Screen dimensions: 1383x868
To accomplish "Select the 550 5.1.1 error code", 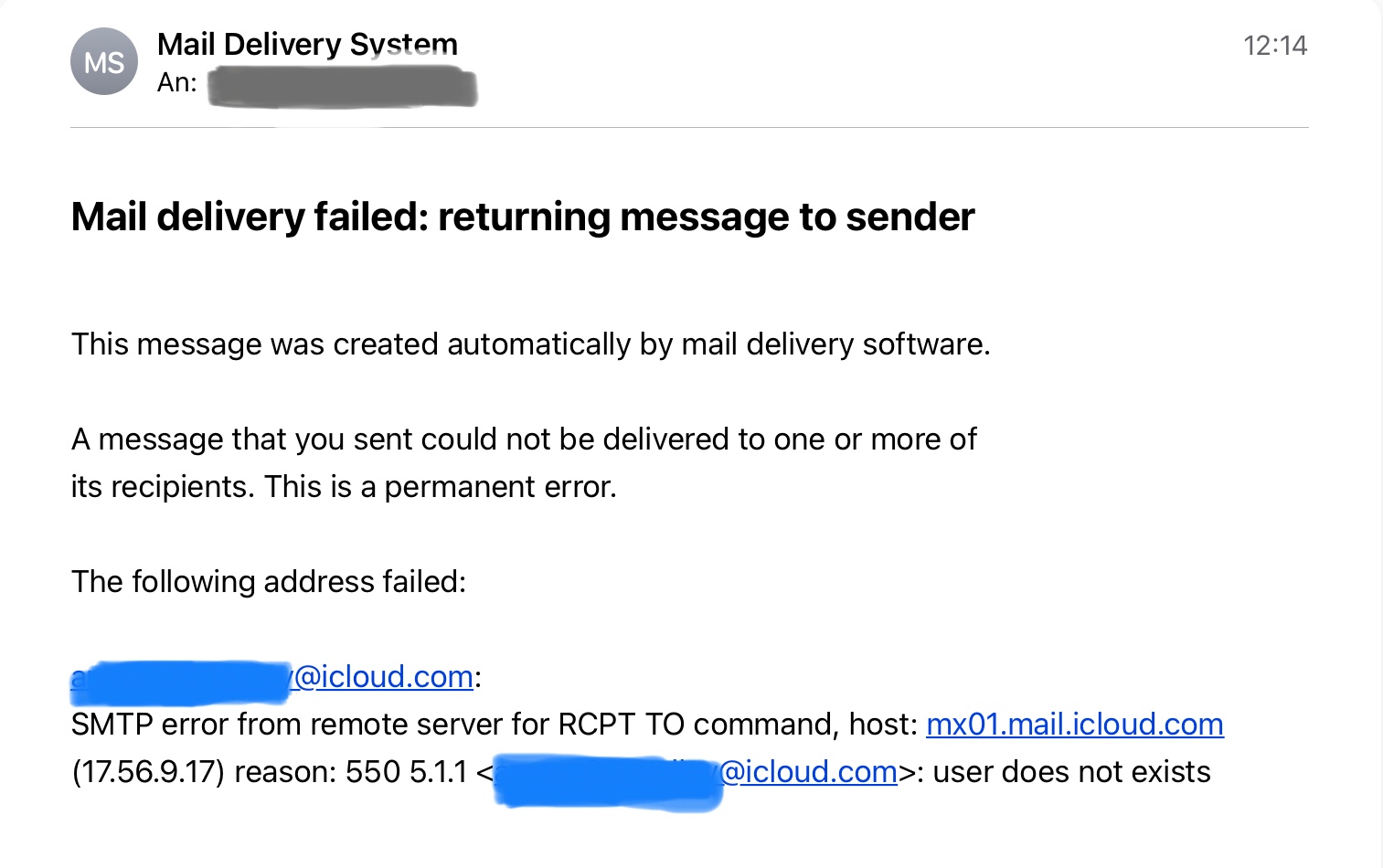I will click(406, 772).
